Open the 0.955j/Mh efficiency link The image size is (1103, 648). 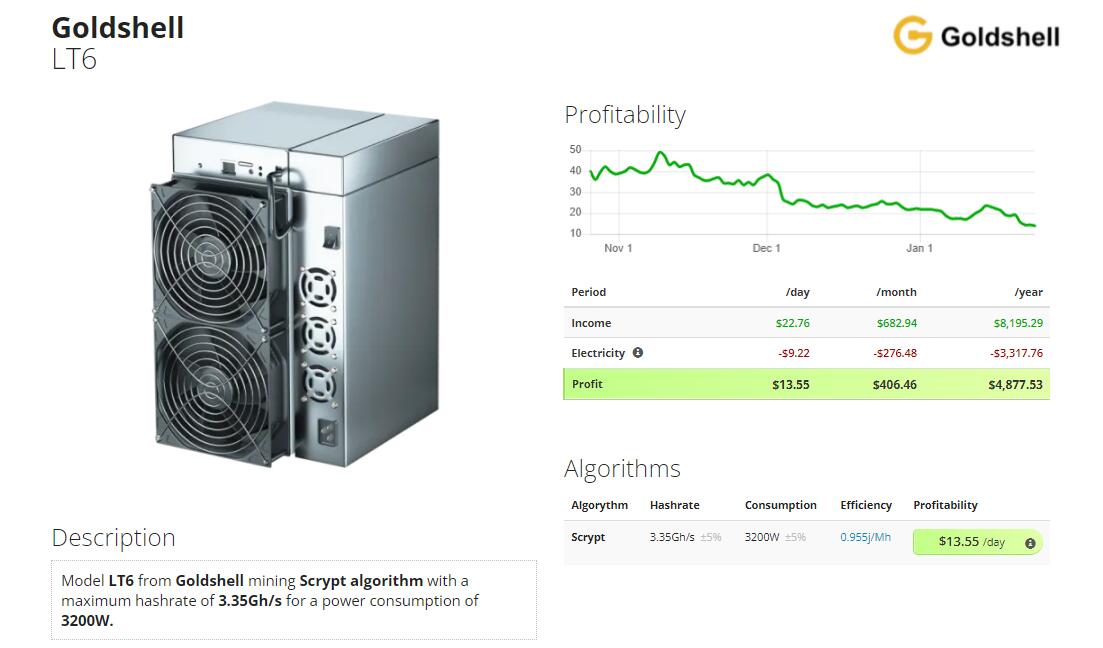[x=865, y=537]
